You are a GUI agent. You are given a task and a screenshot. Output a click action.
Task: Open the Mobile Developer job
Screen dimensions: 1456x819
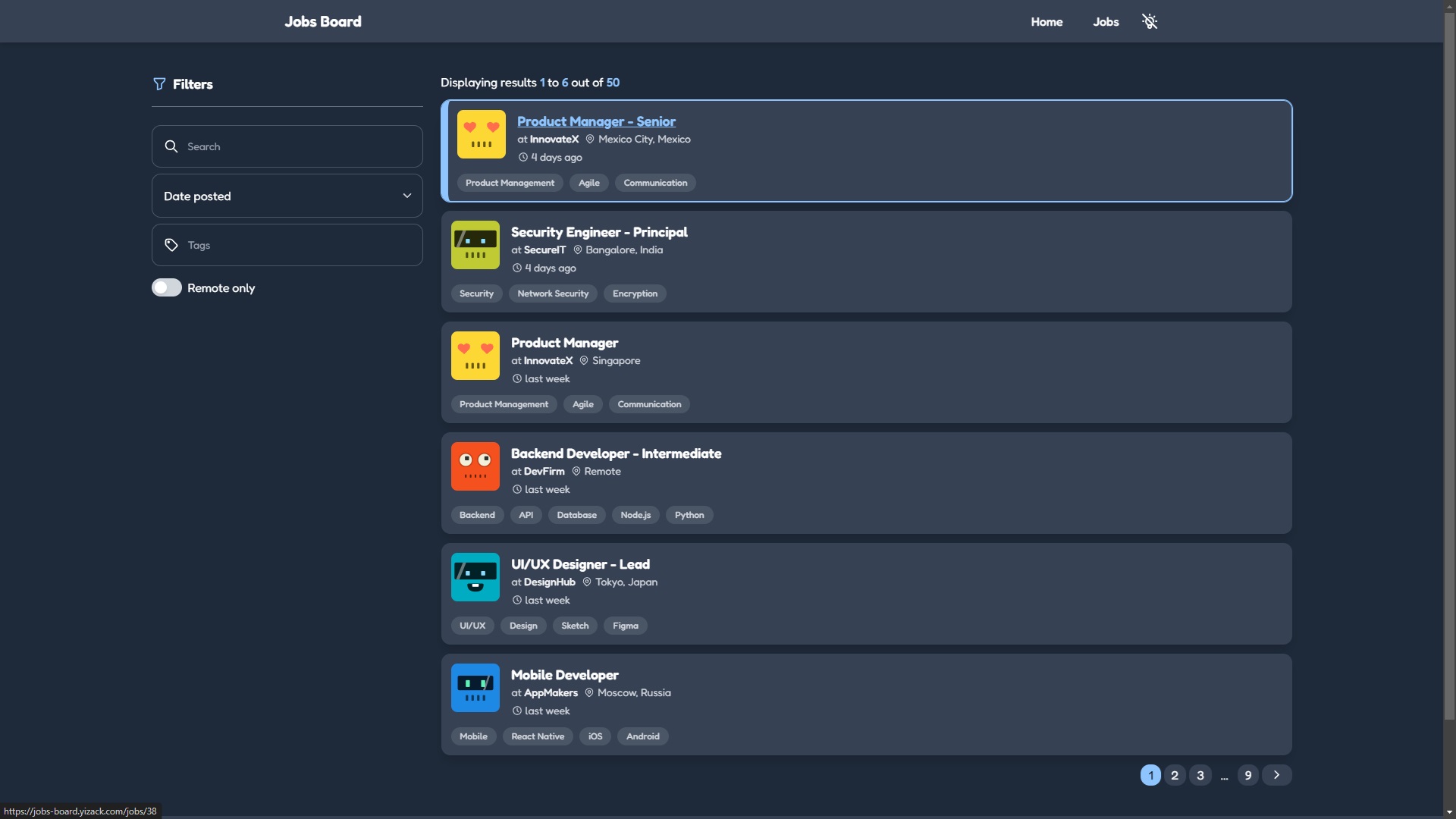click(x=564, y=675)
